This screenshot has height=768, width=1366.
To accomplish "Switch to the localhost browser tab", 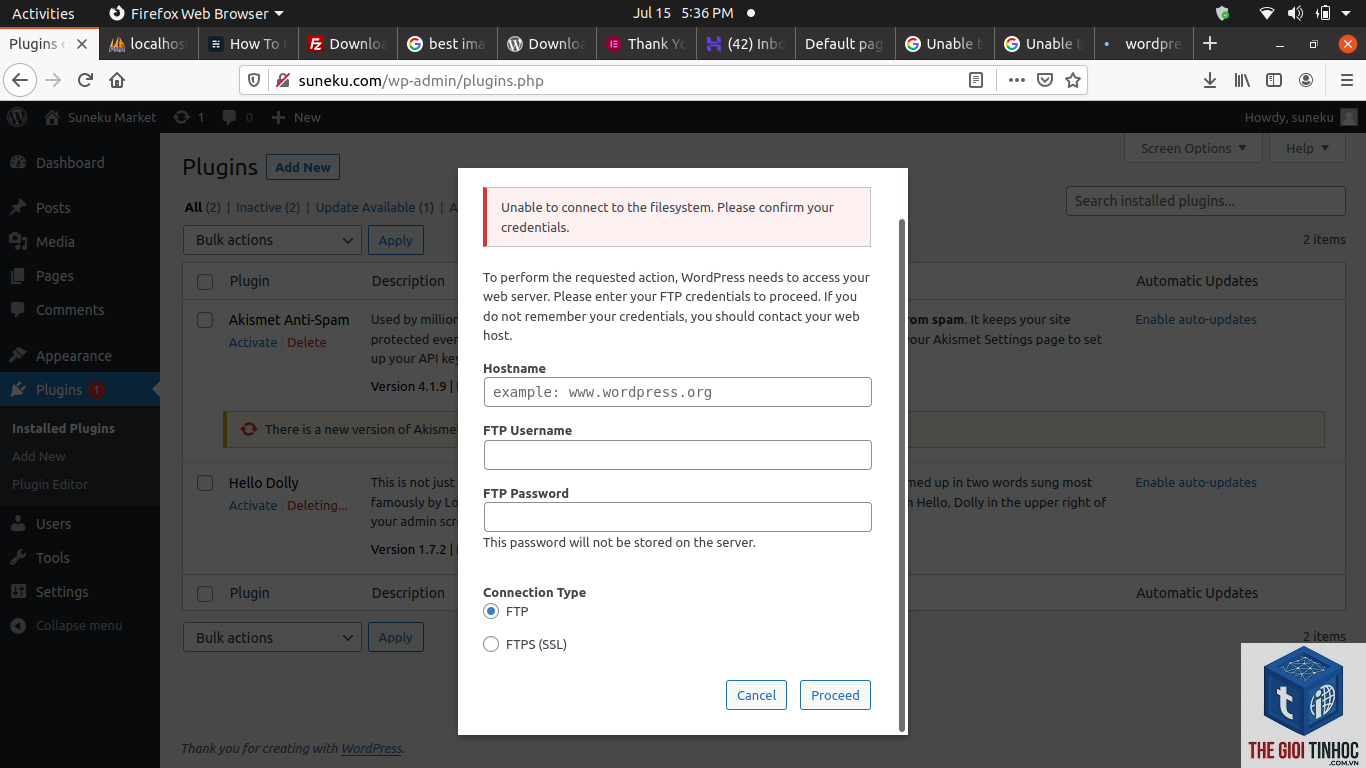I will click(148, 44).
